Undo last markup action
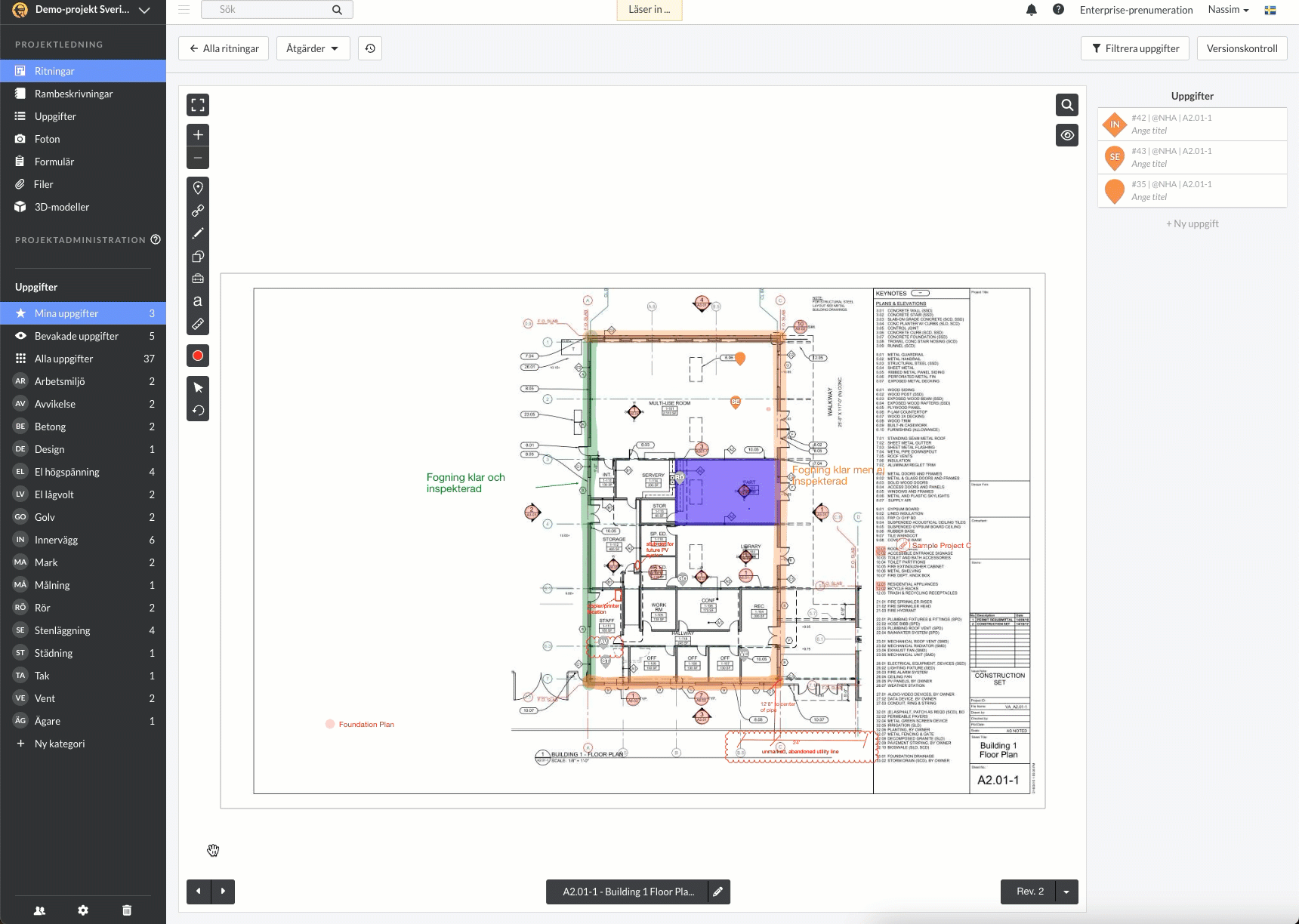The image size is (1299, 924). coord(198,410)
